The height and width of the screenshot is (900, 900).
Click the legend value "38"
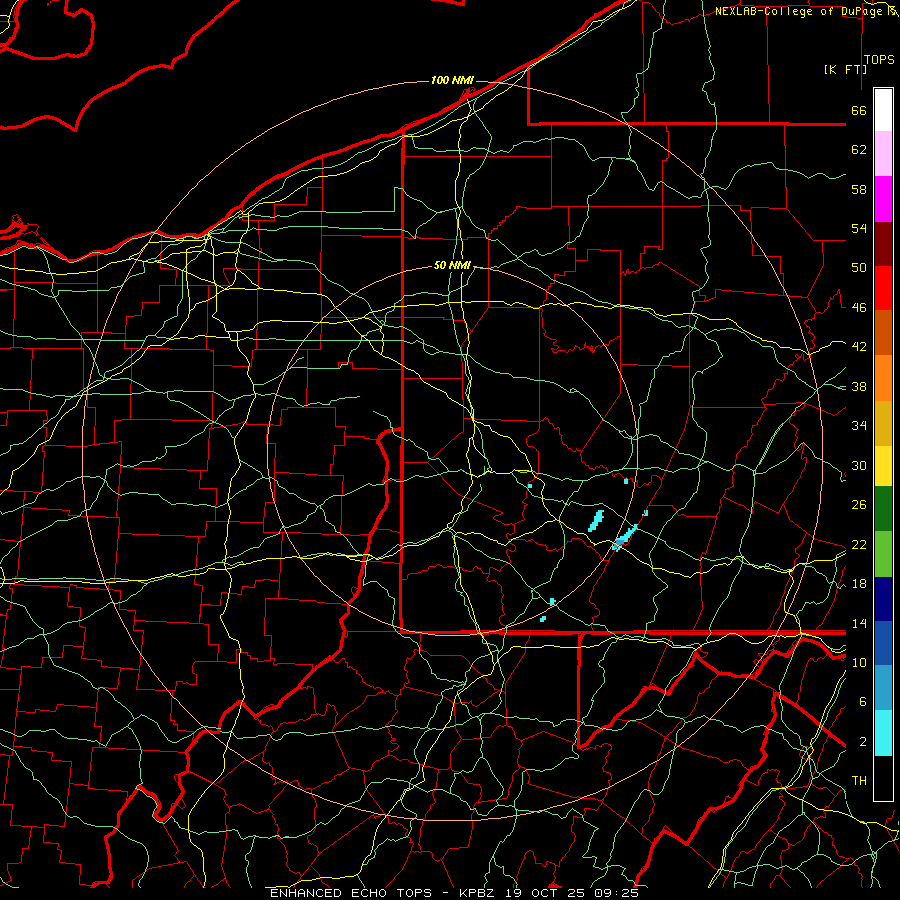tap(859, 386)
